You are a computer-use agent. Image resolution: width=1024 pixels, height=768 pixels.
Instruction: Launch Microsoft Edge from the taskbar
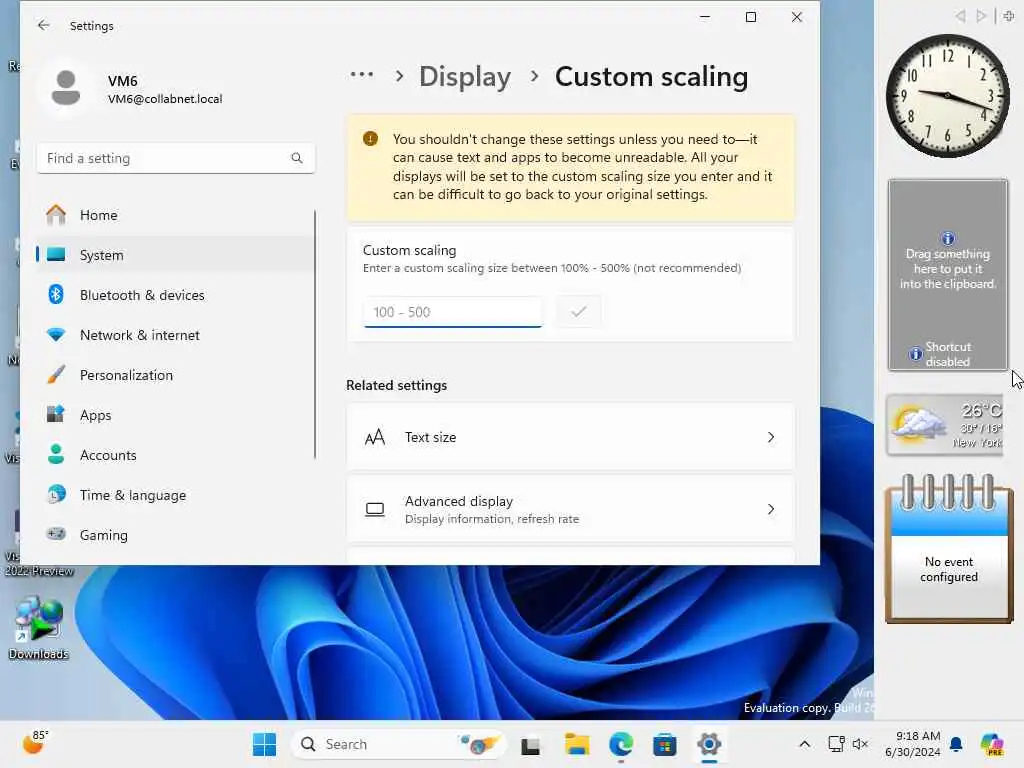click(621, 744)
